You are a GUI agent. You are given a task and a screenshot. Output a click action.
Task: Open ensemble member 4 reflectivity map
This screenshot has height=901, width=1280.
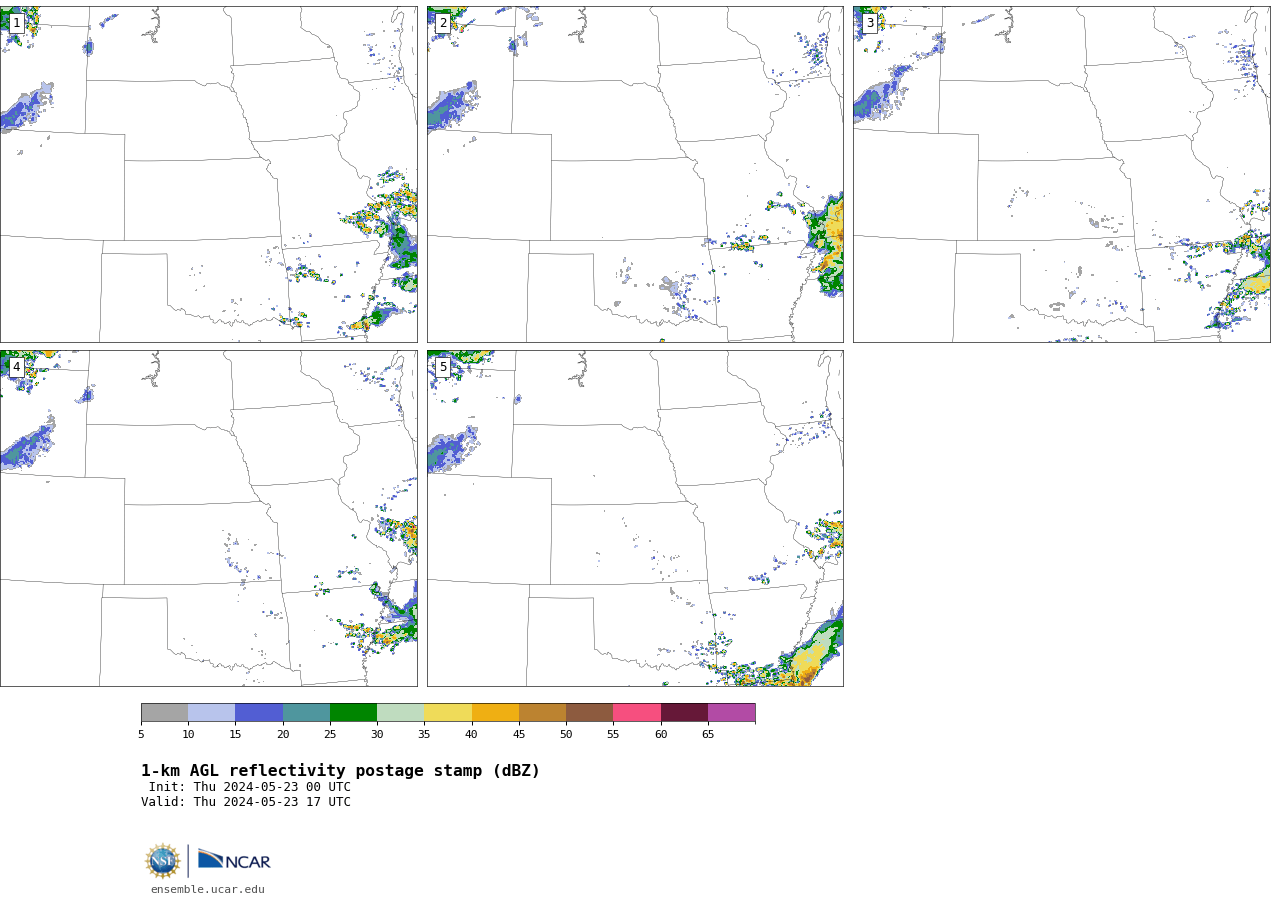pyautogui.click(x=209, y=518)
